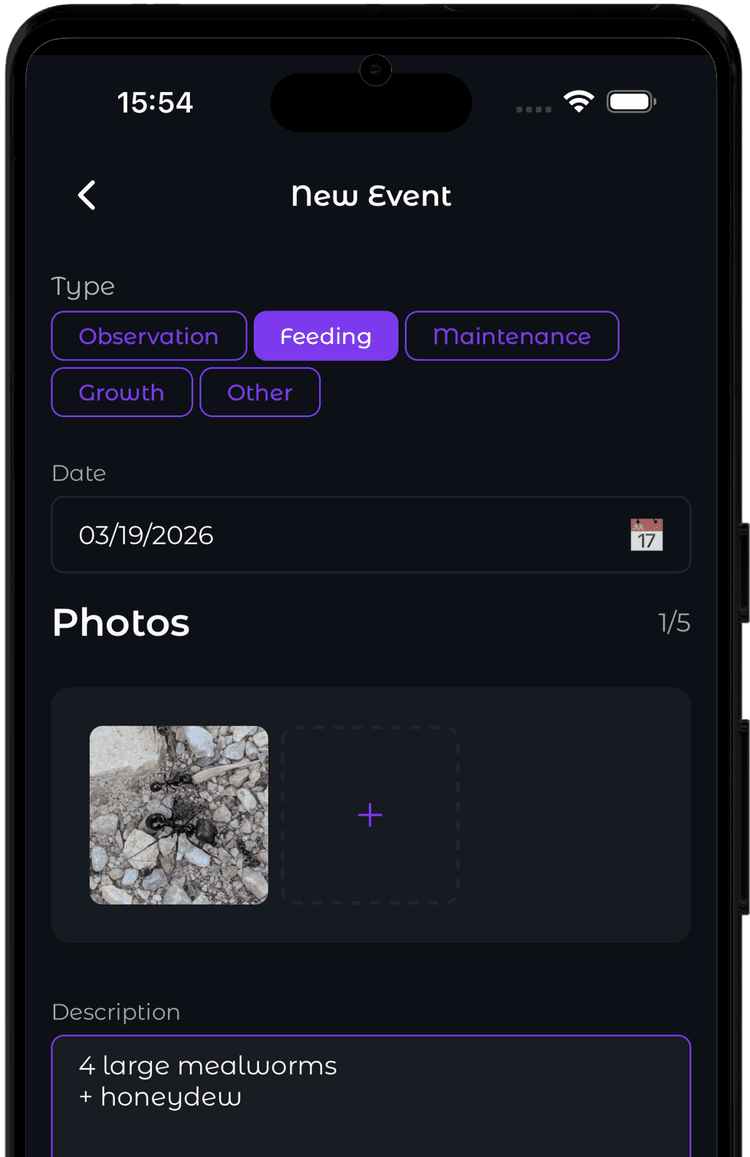Tap the 15:54 clock in status bar
750x1157 pixels.
[x=155, y=103]
